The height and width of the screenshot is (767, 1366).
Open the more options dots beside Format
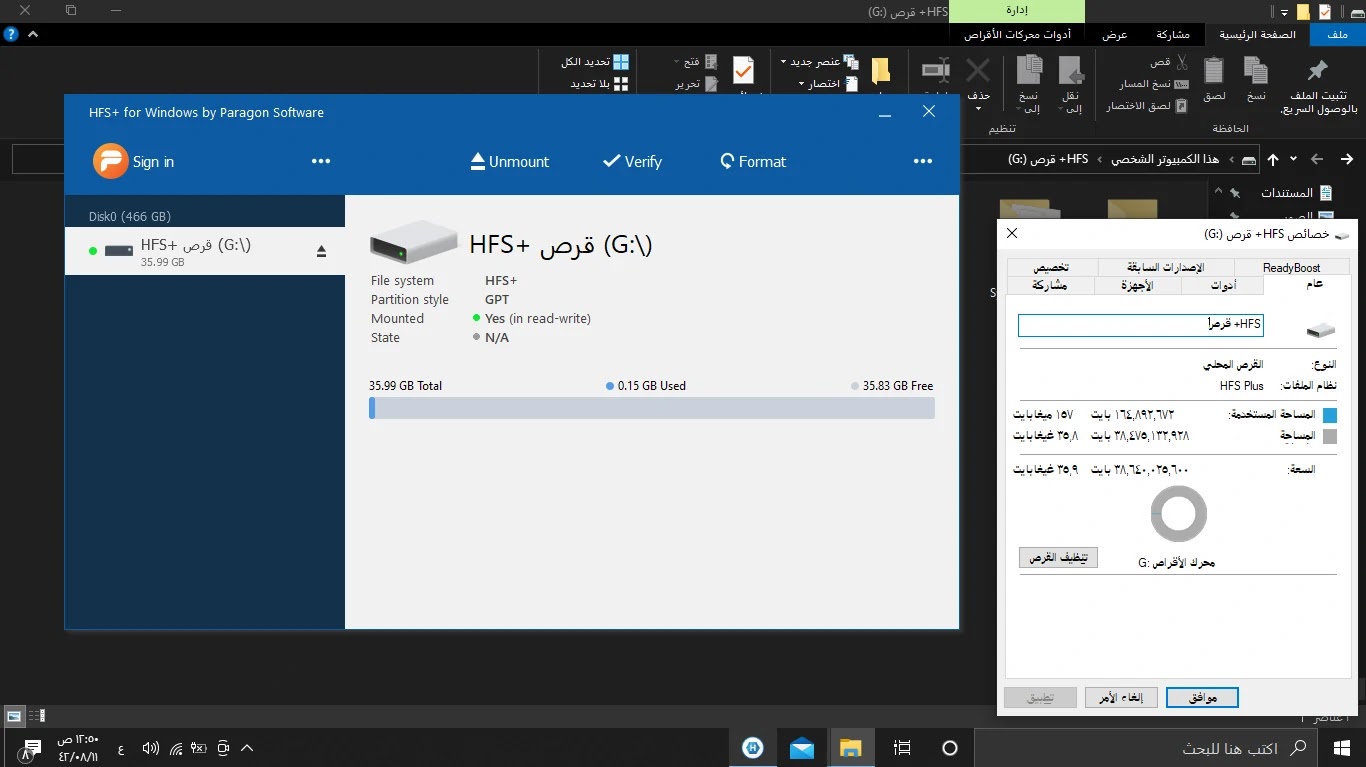[x=923, y=161]
